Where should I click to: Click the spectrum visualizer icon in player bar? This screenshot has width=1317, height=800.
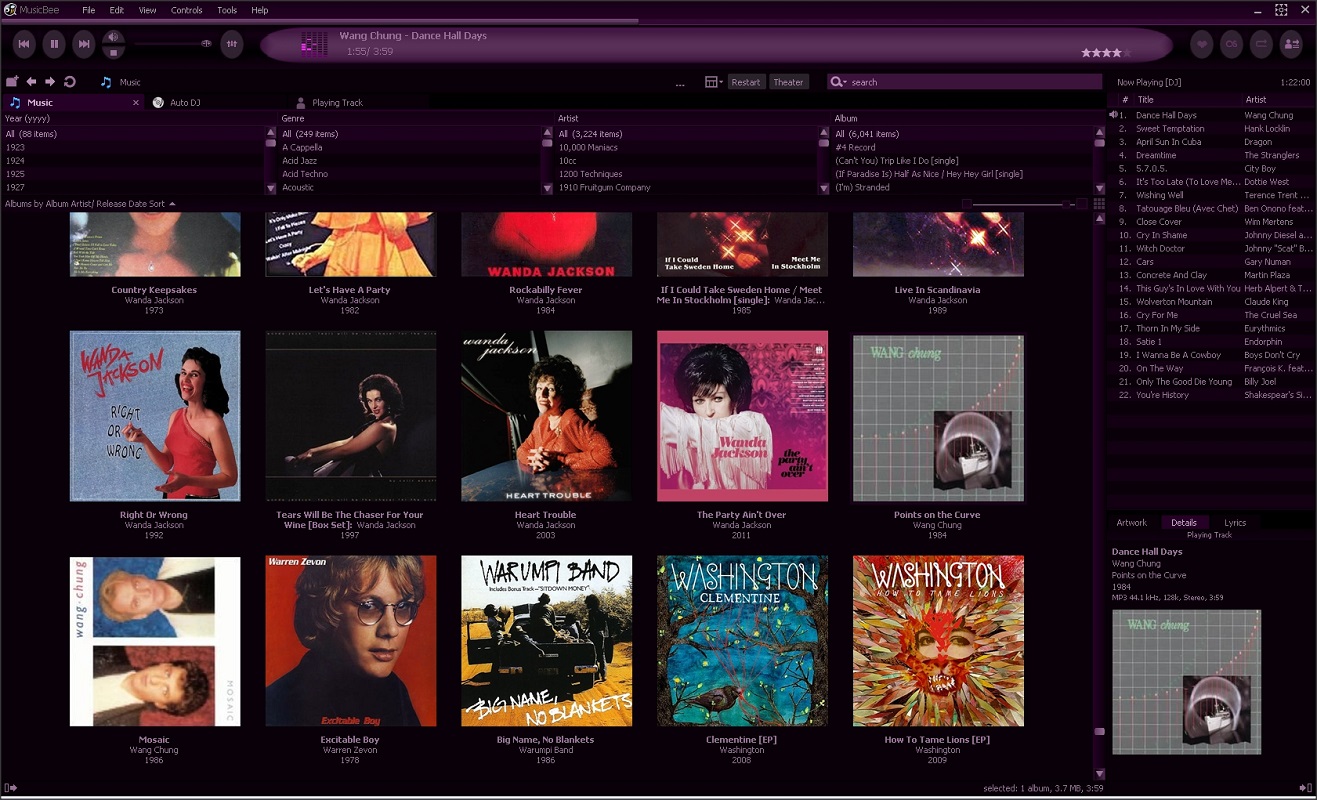click(314, 43)
